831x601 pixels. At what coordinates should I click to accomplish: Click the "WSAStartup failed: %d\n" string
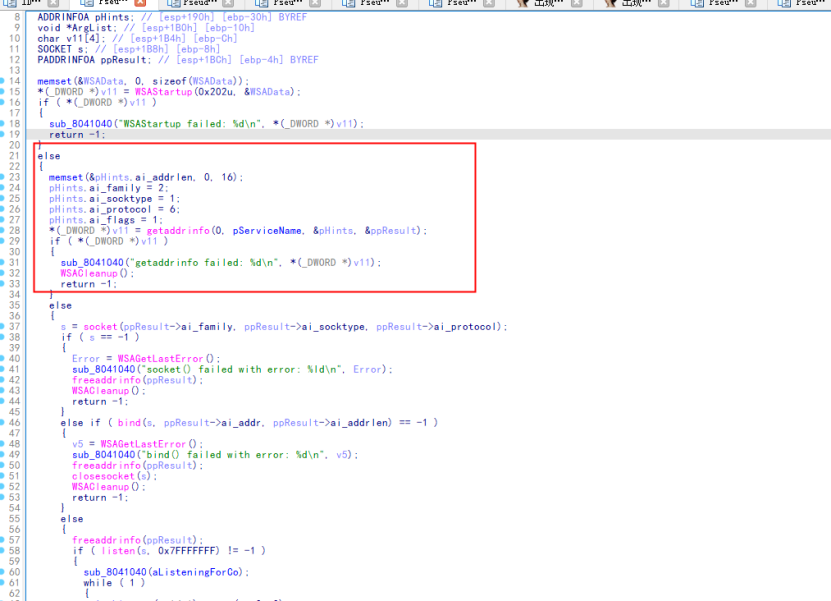pos(190,123)
